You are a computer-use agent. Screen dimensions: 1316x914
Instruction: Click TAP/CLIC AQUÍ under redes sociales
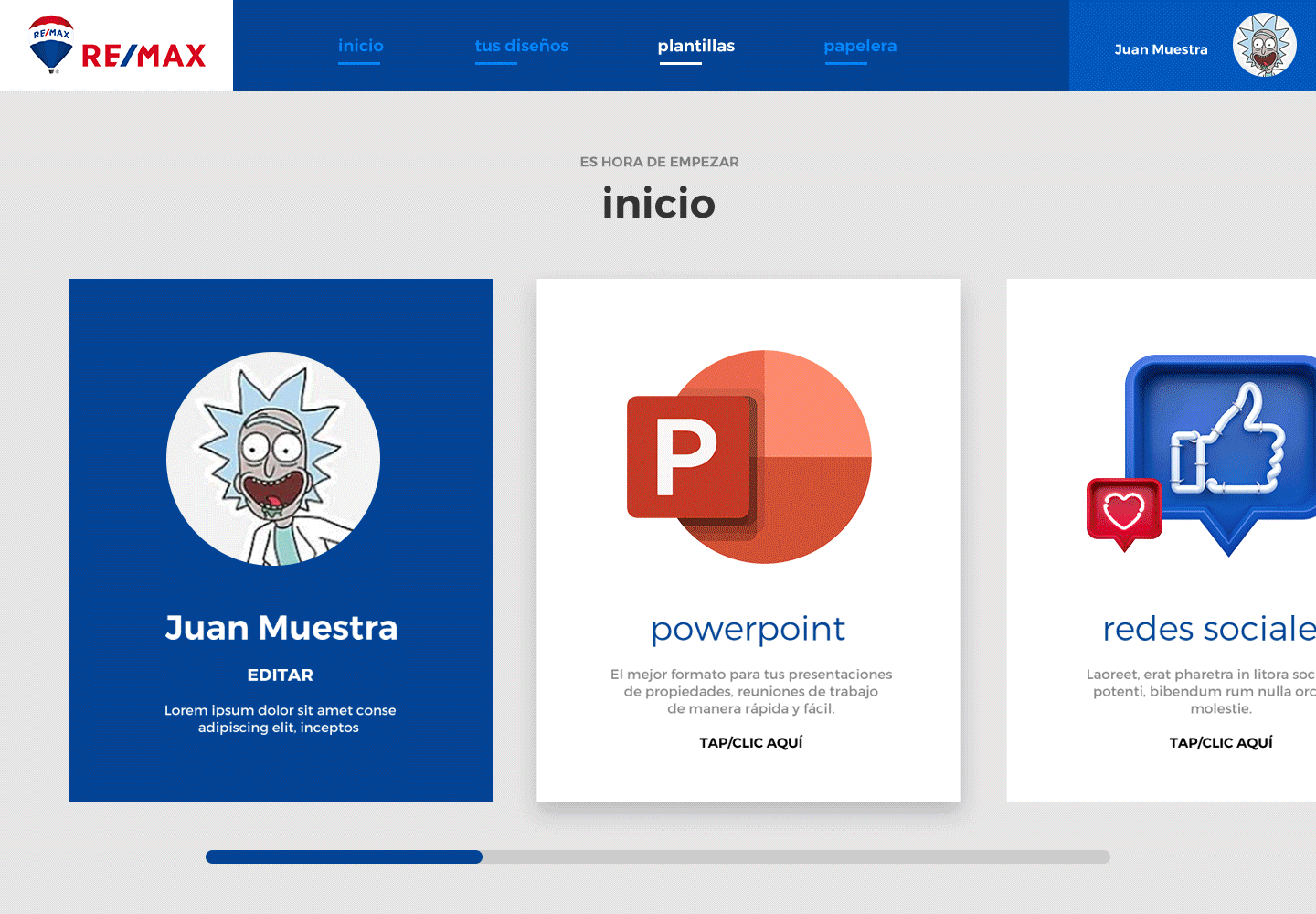(x=1221, y=743)
